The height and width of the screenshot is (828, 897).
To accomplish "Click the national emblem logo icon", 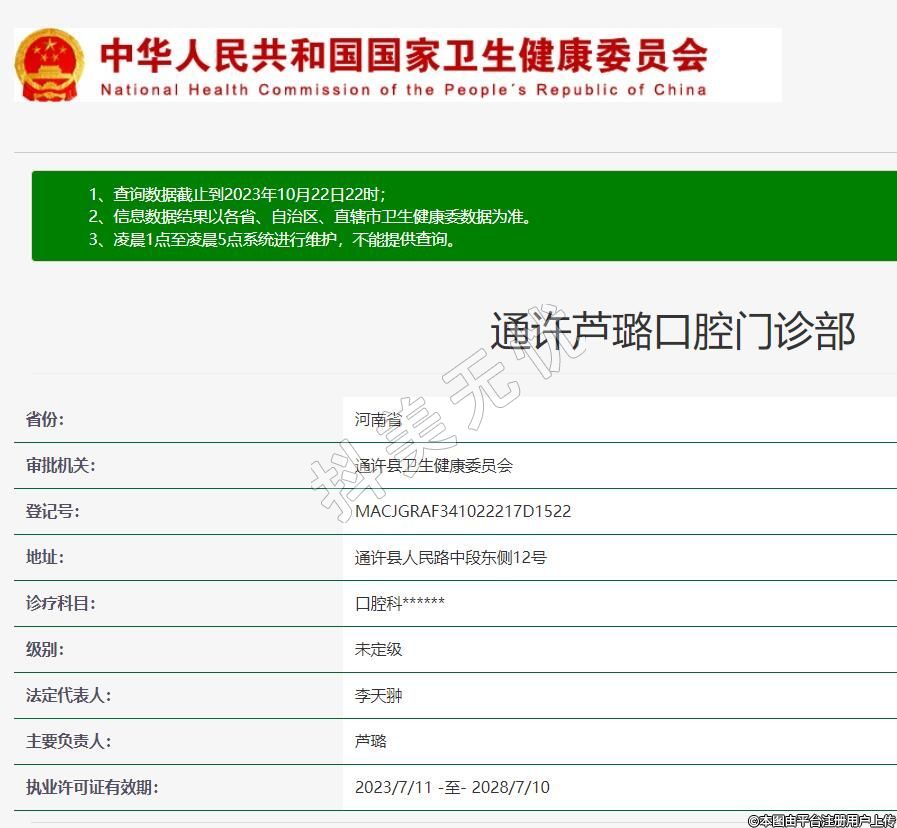I will [49, 64].
